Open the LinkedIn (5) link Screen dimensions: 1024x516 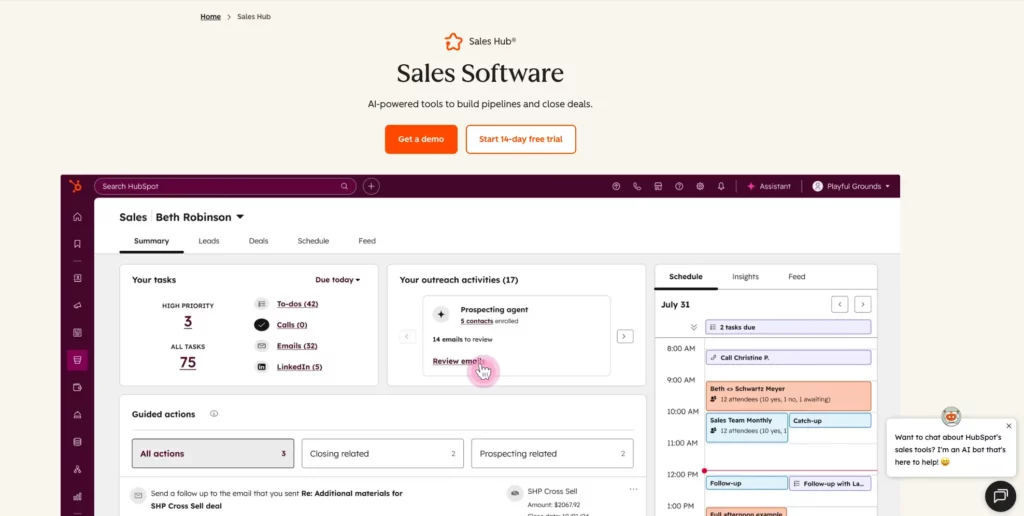pos(299,367)
